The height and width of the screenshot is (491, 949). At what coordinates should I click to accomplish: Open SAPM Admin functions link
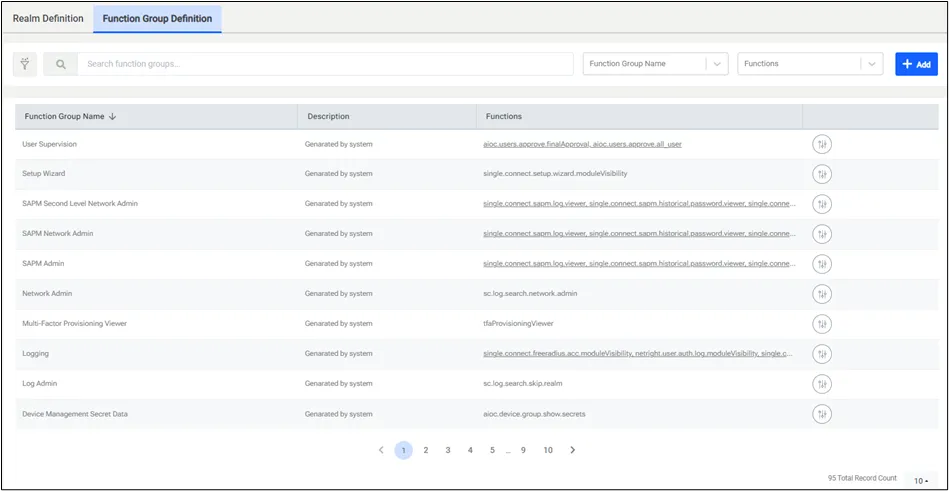[x=640, y=263]
